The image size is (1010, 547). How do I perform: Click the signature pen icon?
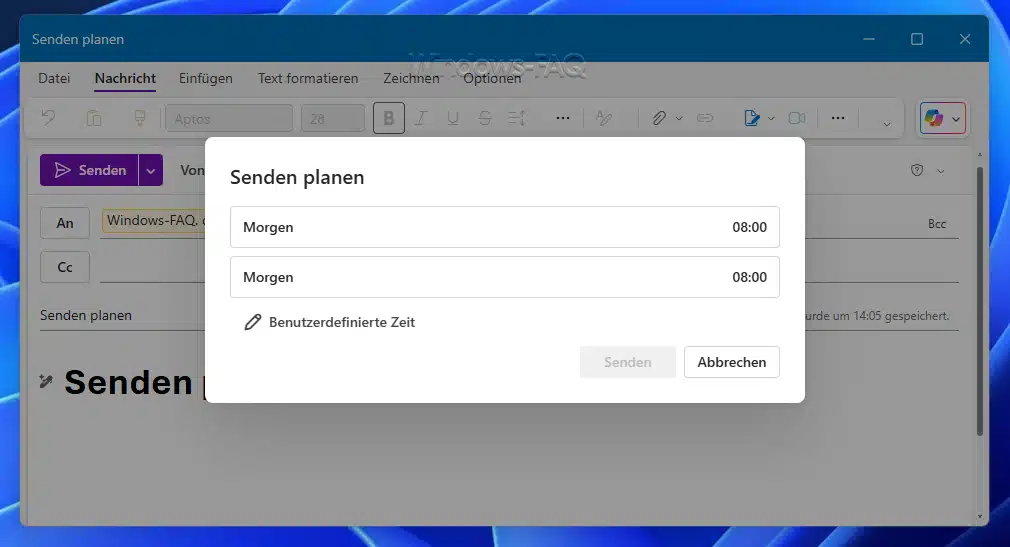[x=751, y=118]
